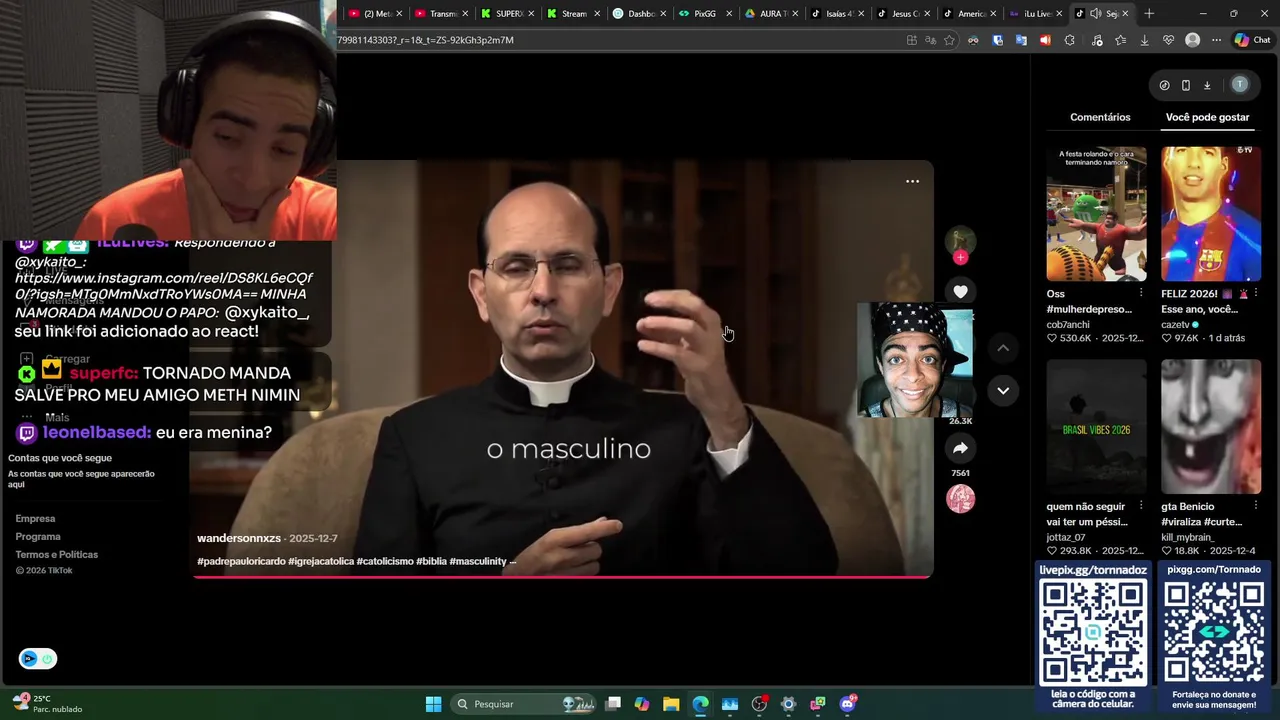Open the Edge Downloads icon

[x=1144, y=40]
